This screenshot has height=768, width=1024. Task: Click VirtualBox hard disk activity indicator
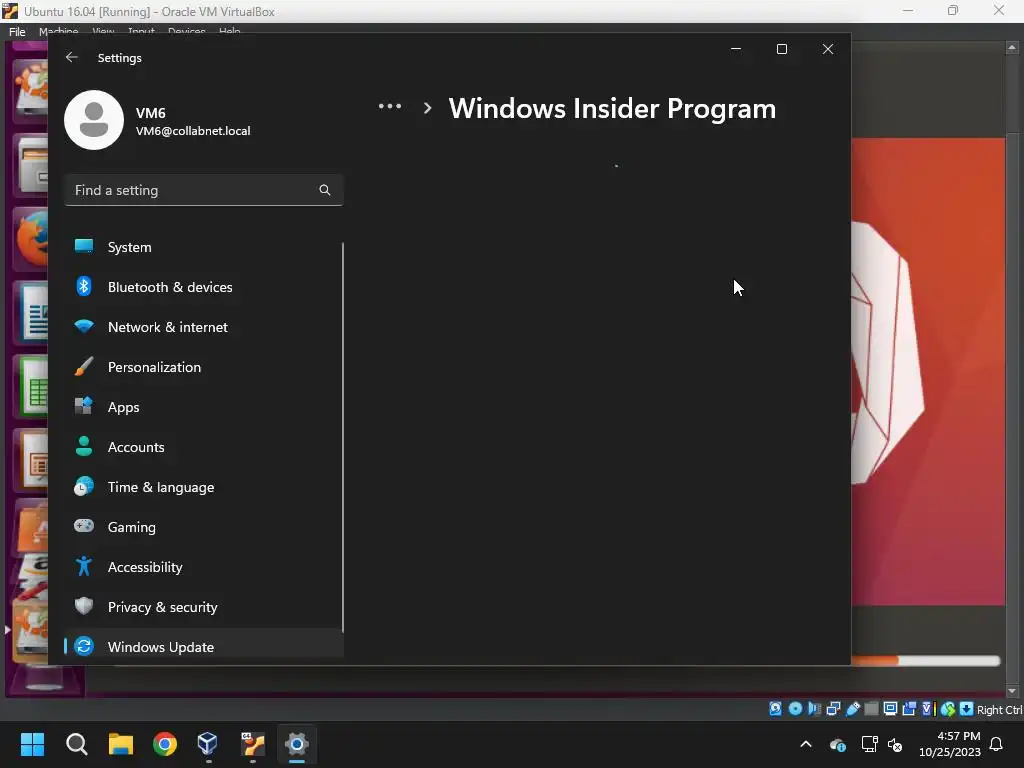click(x=775, y=709)
